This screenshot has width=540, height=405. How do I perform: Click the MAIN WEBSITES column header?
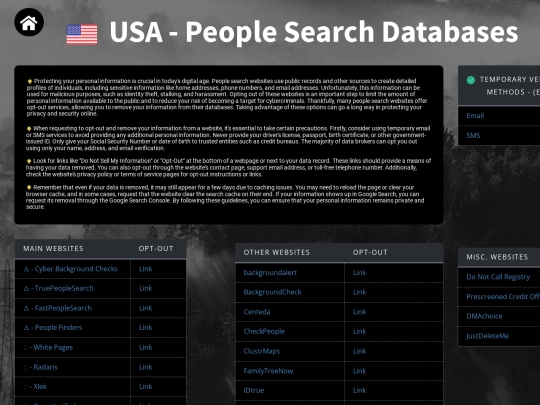(x=53, y=249)
